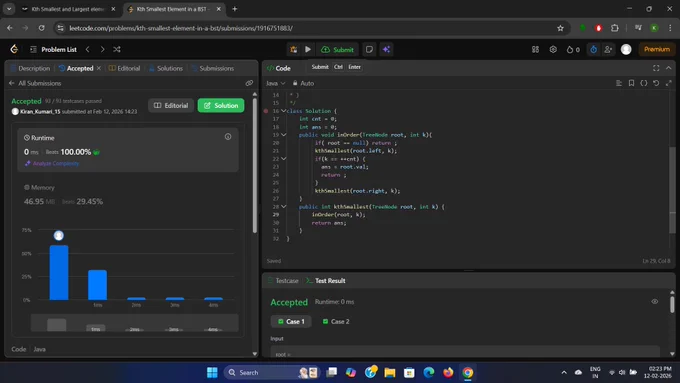The image size is (680, 383).
Task: Collapse the kthSmallest method fold at line 28
Action: (284, 206)
